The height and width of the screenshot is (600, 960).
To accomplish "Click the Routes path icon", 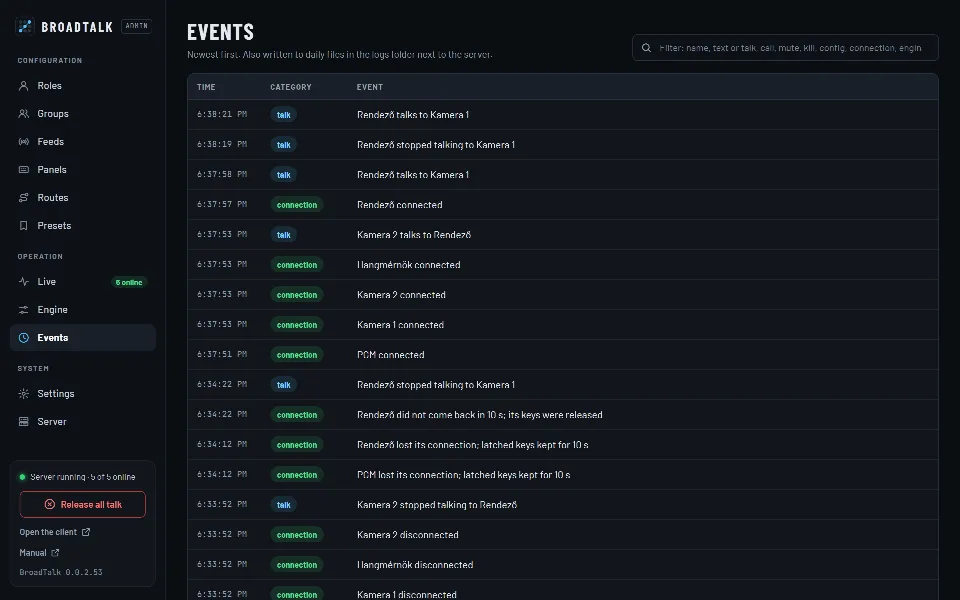I will pos(23,198).
